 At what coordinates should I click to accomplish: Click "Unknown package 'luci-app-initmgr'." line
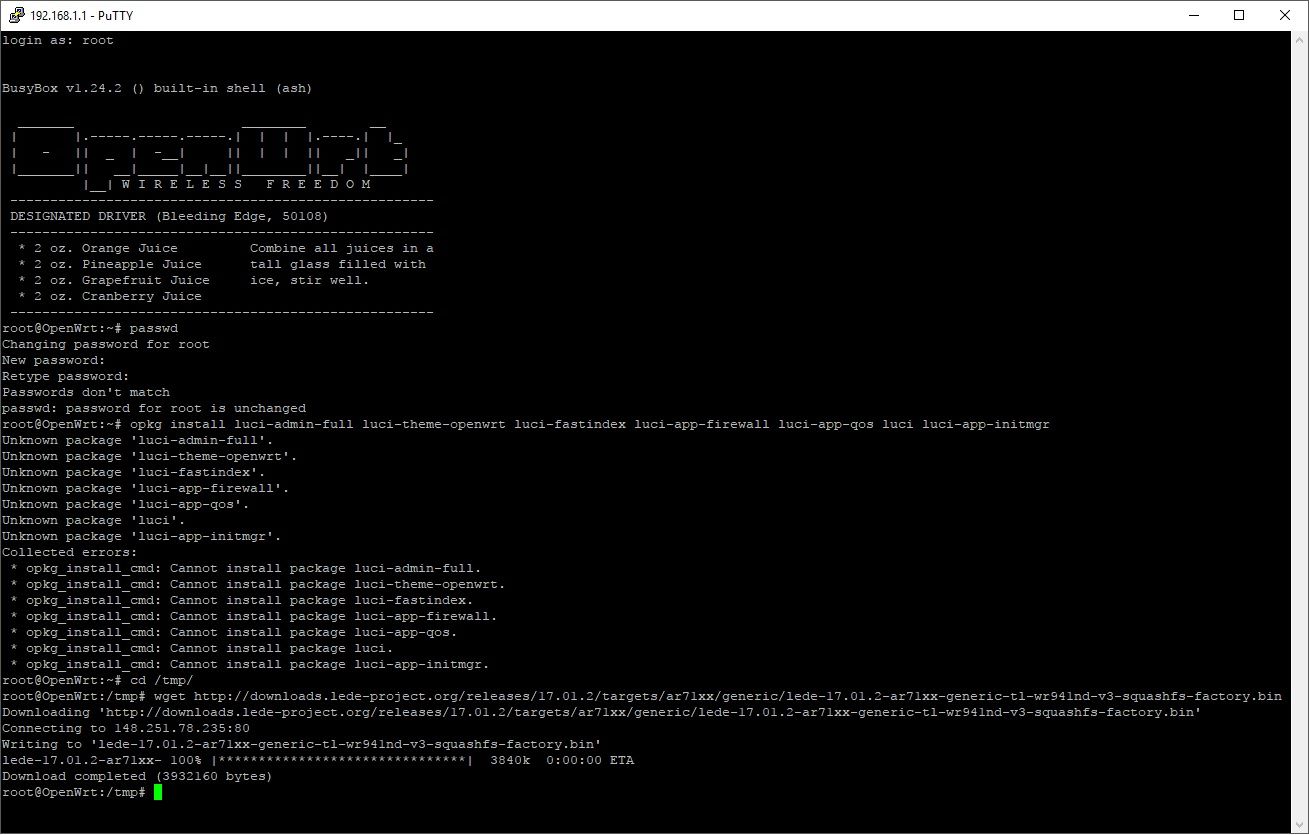tap(142, 537)
